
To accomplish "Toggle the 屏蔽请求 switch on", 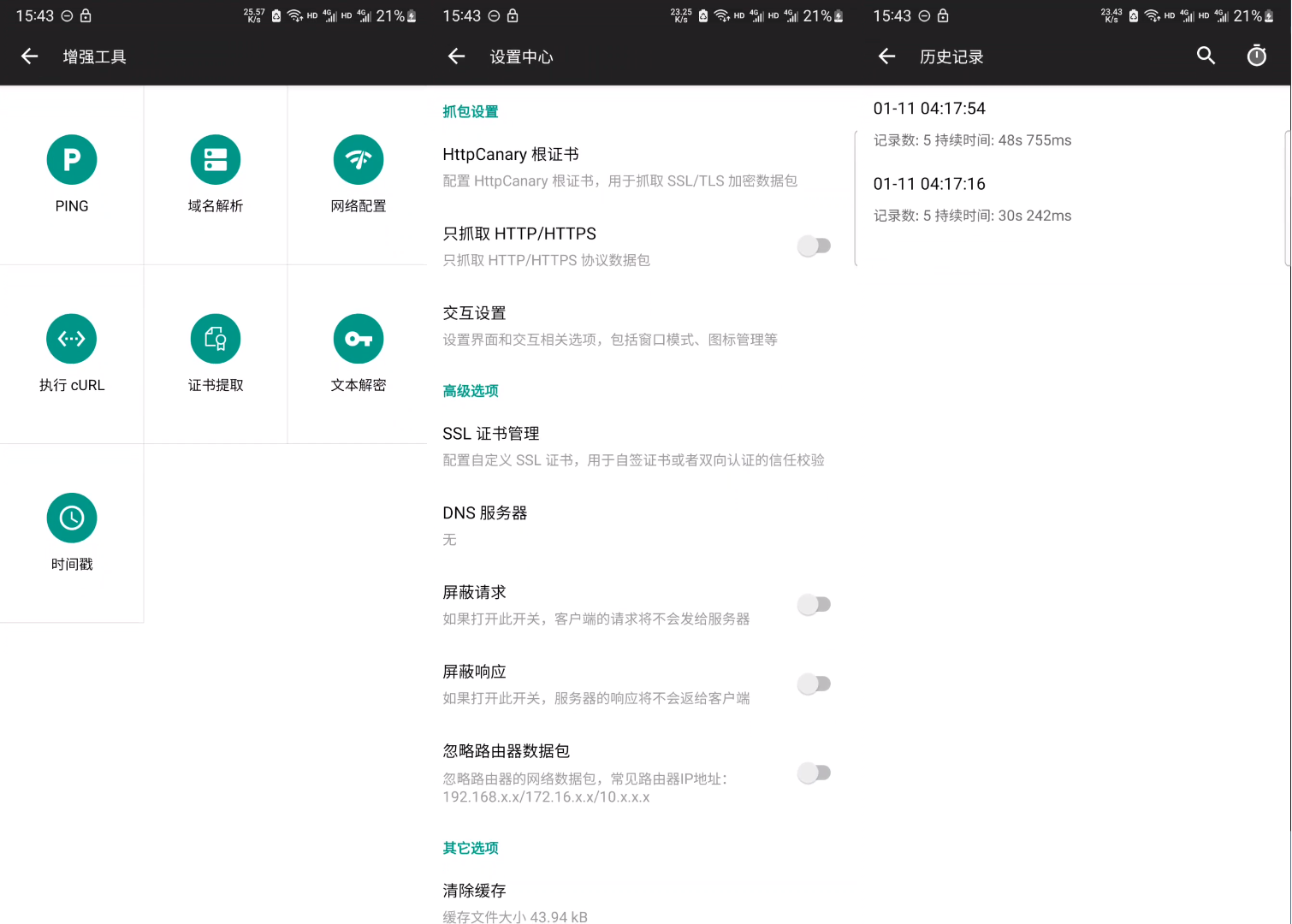I will [x=814, y=605].
